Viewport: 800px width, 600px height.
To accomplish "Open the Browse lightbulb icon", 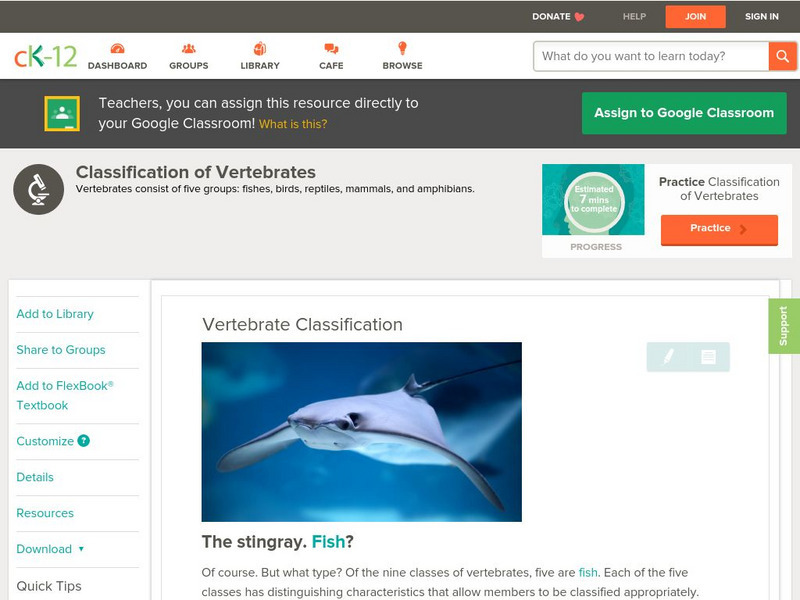I will [403, 48].
